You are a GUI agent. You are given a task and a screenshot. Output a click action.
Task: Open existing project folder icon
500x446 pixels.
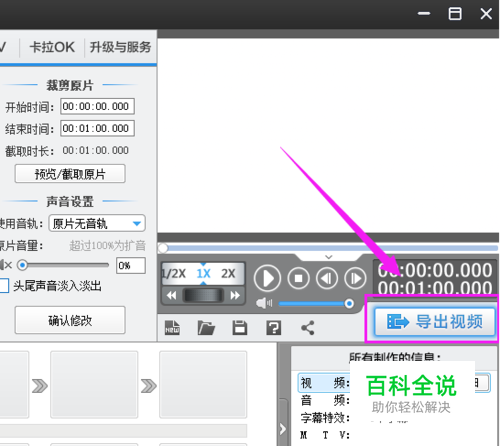206,328
